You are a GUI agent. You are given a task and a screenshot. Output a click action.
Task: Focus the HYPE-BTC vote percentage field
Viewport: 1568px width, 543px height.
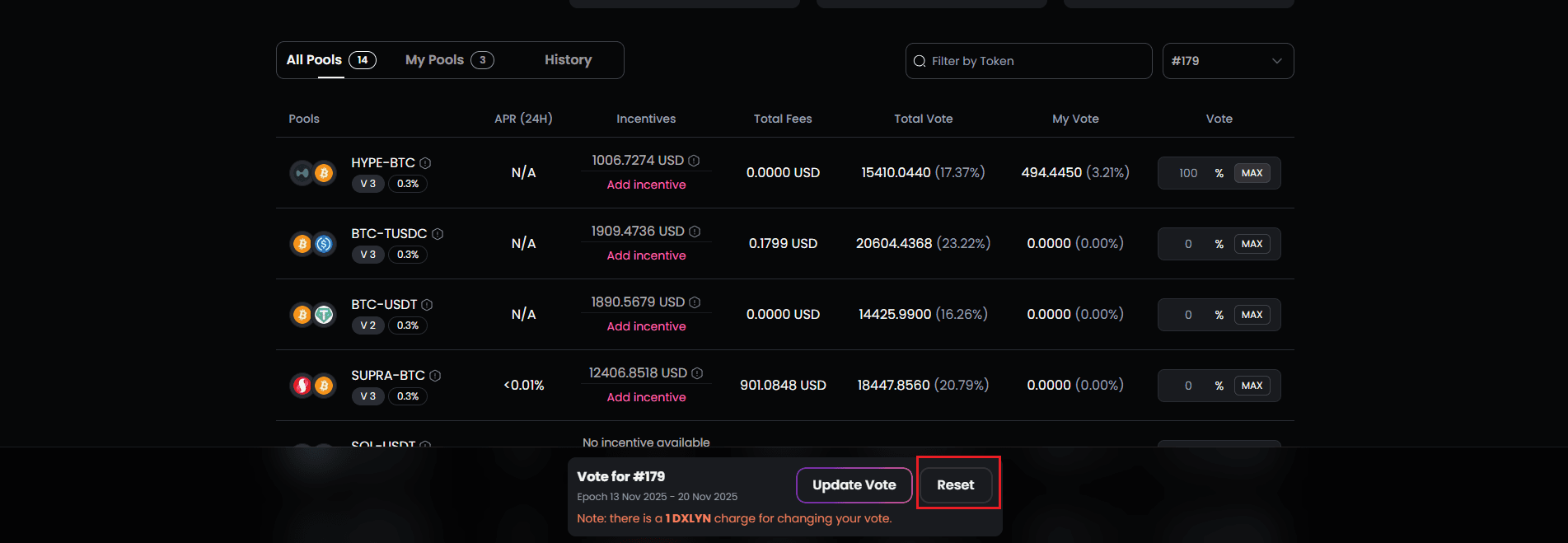(1187, 173)
